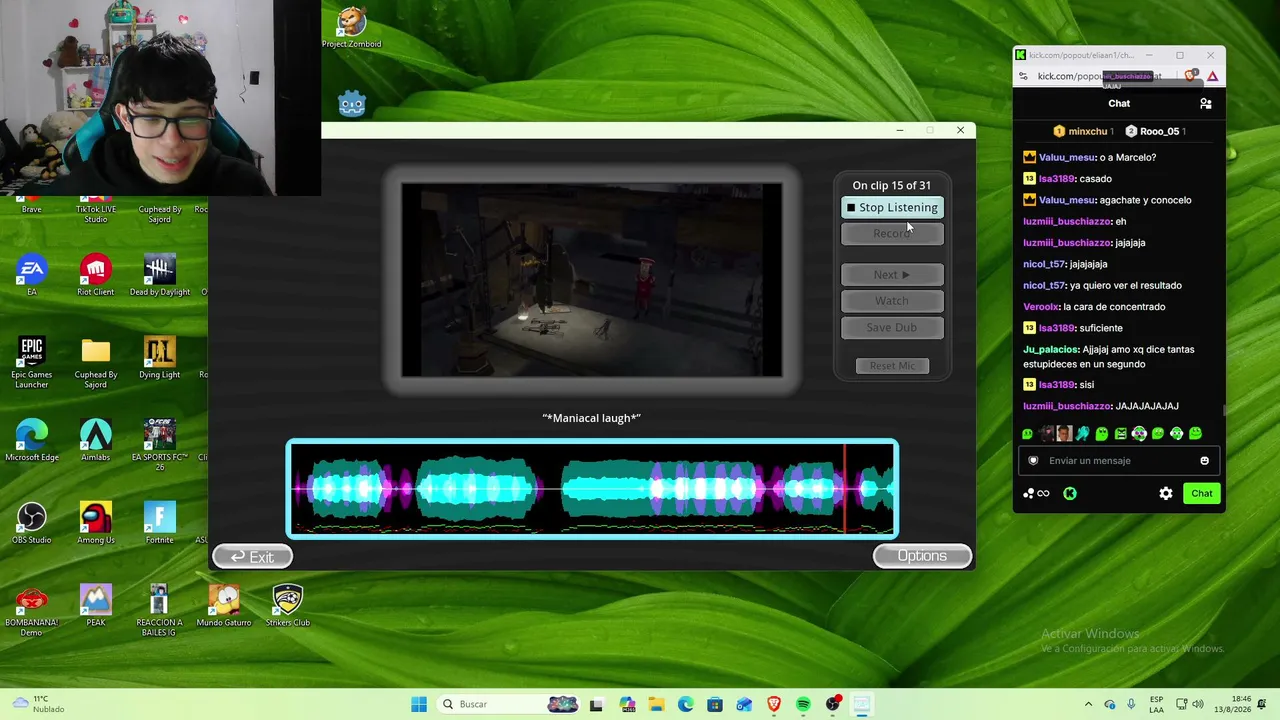The height and width of the screenshot is (720, 1280).
Task: Click the video clip preview
Action: (x=592, y=280)
